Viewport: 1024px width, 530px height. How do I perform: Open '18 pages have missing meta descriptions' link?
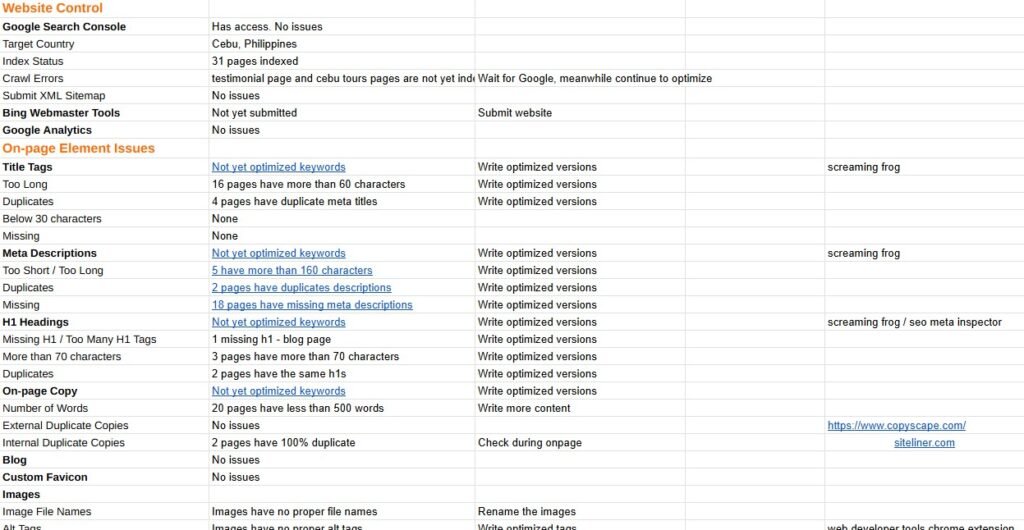point(312,305)
